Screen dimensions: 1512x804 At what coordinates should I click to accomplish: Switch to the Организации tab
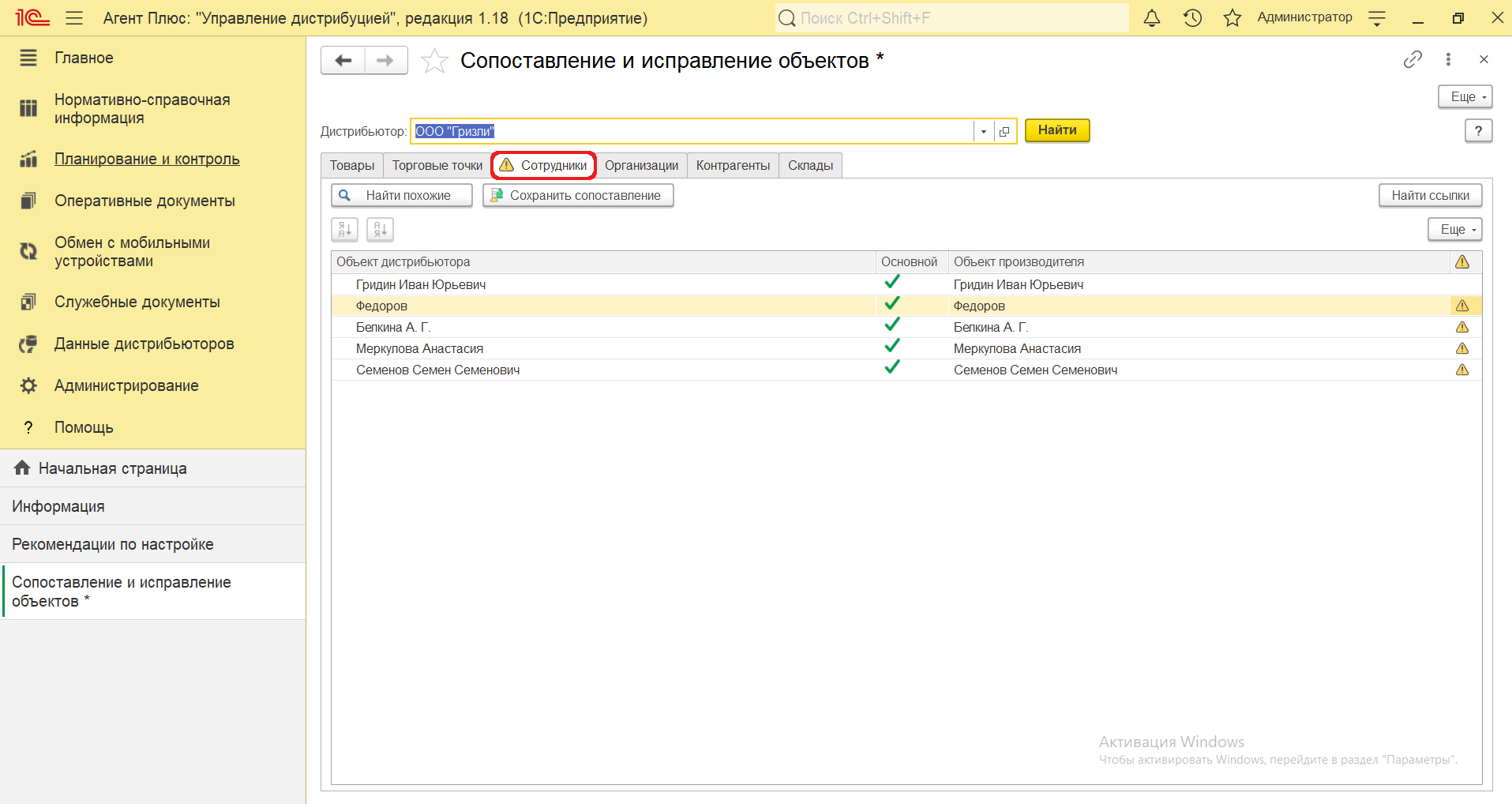pyautogui.click(x=642, y=165)
